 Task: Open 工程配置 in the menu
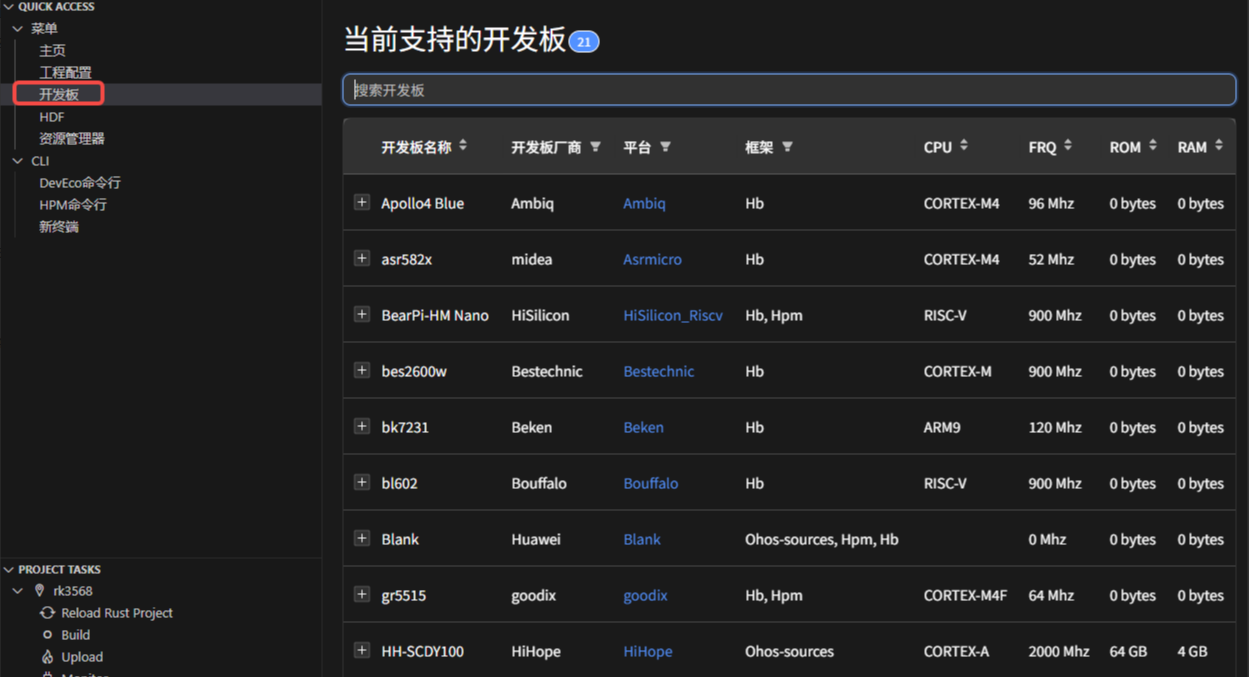click(65, 72)
